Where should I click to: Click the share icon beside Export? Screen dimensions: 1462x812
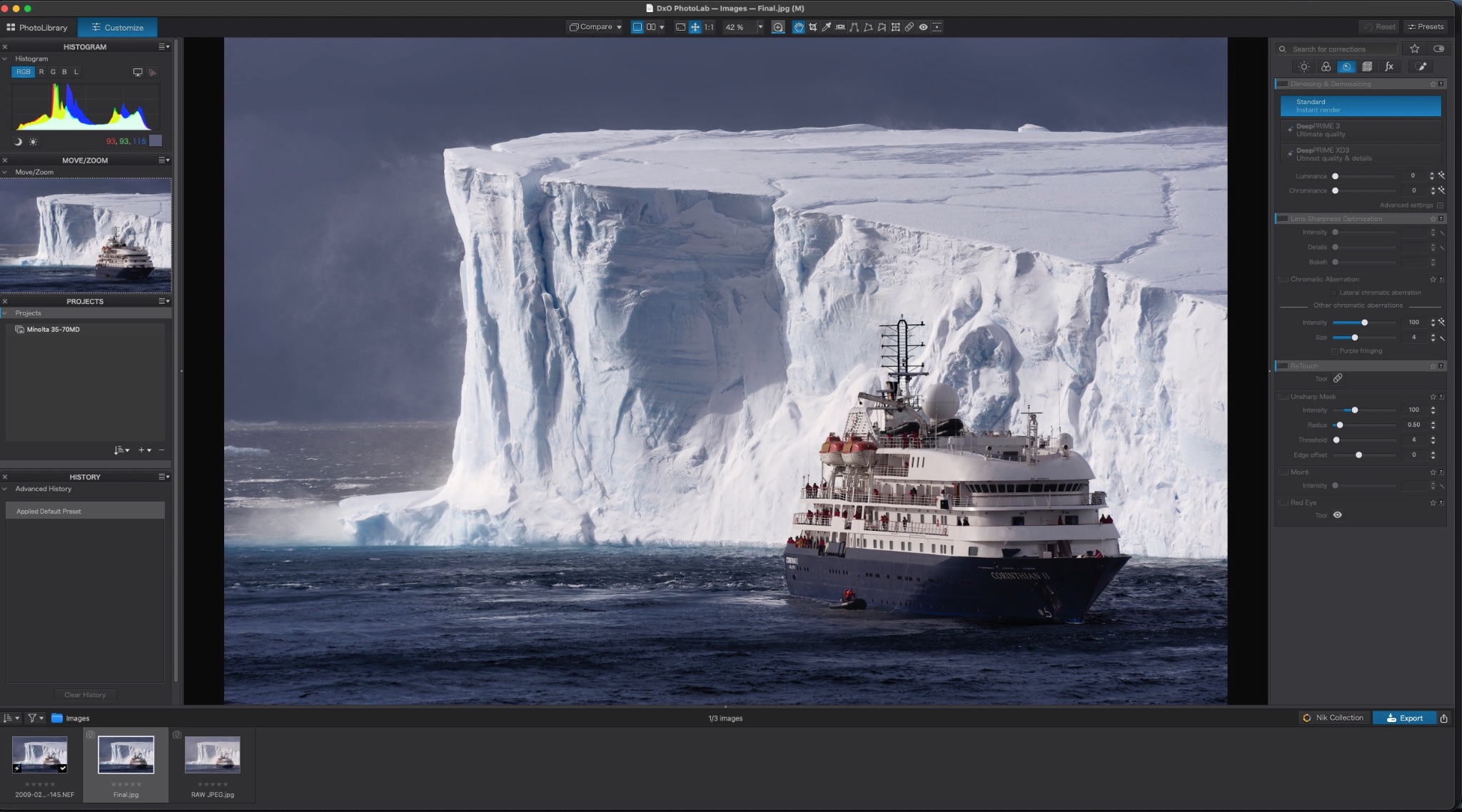click(1443, 719)
